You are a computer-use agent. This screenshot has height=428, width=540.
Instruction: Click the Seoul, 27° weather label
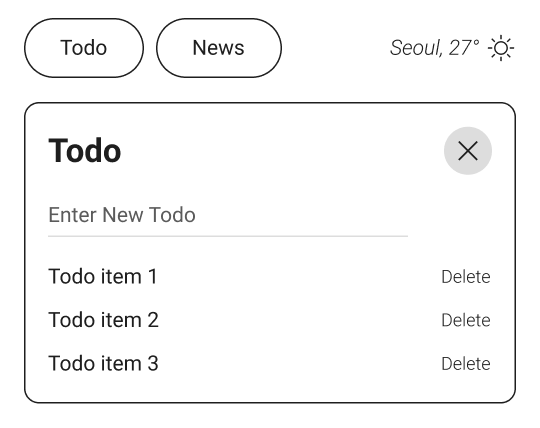pos(434,48)
